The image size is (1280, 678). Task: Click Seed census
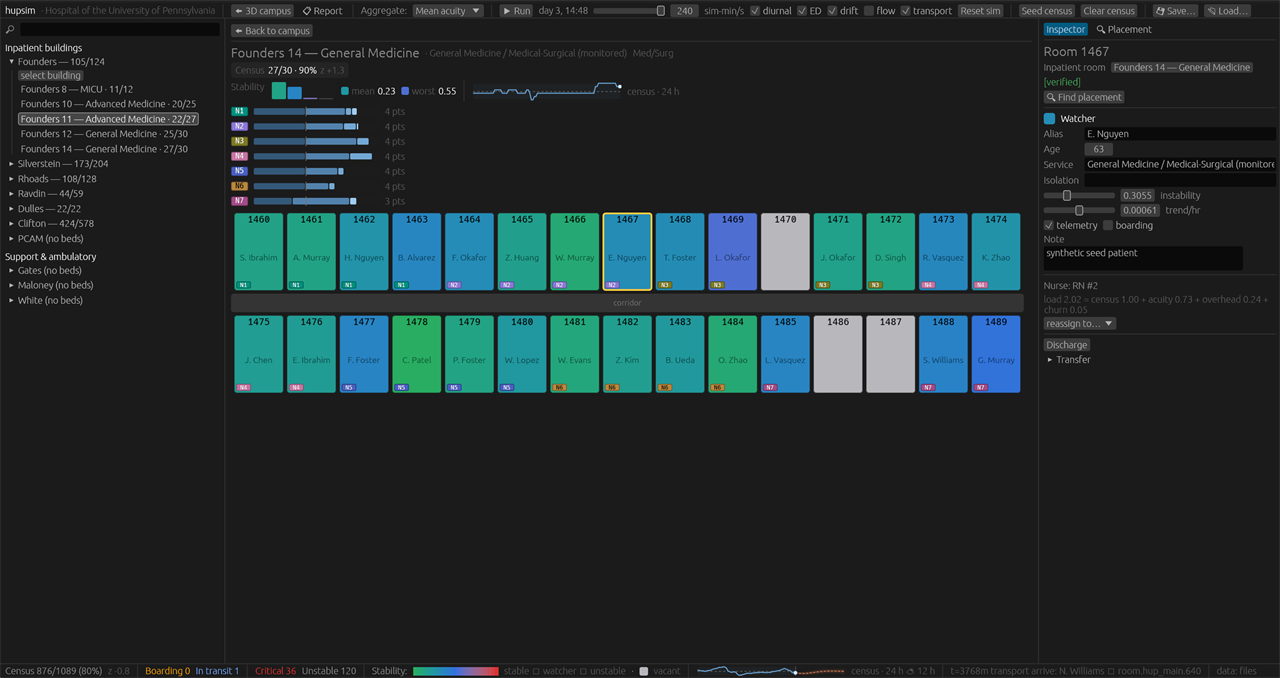coord(1046,11)
